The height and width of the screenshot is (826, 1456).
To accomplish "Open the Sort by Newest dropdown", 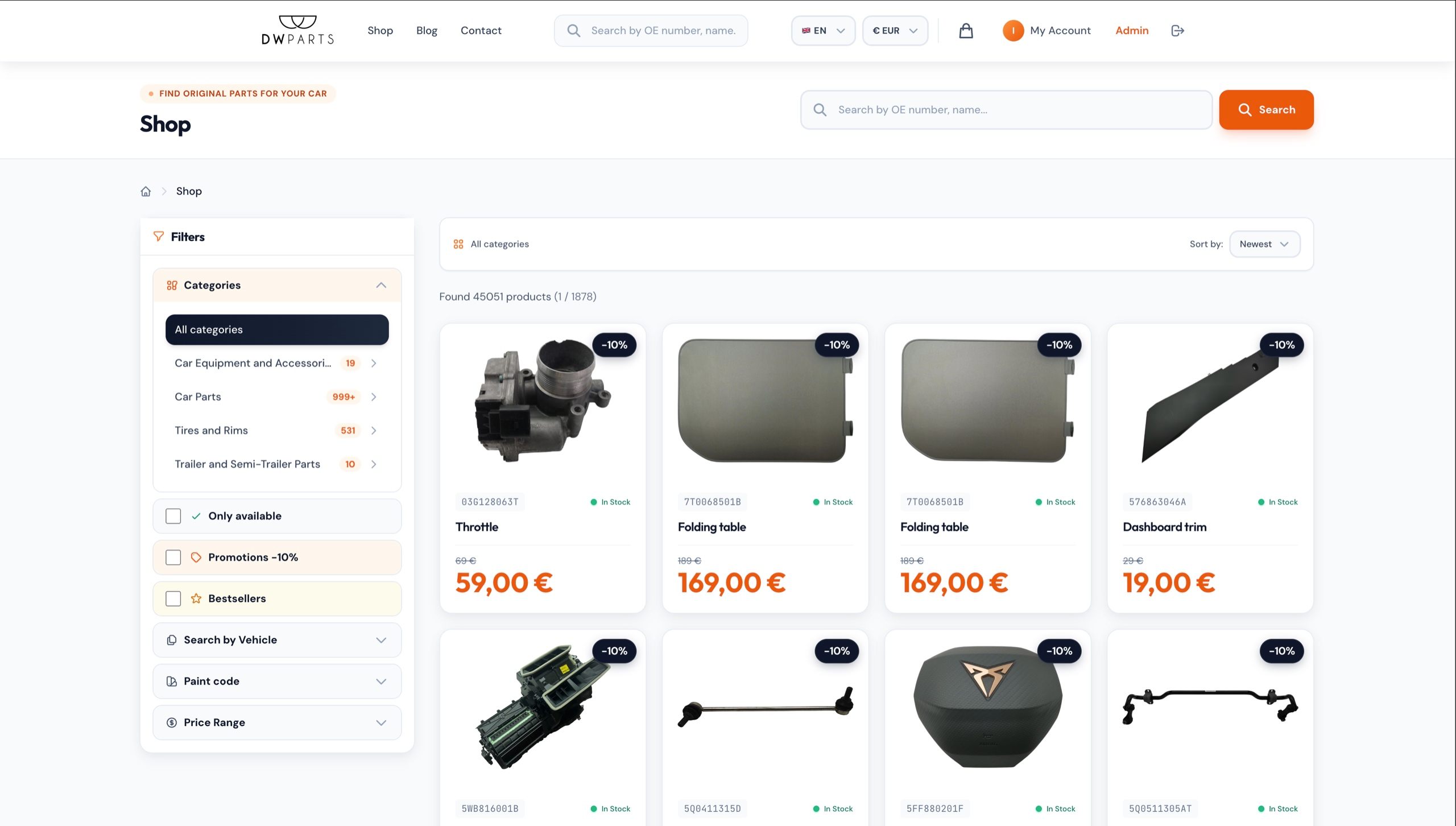I will click(x=1265, y=244).
